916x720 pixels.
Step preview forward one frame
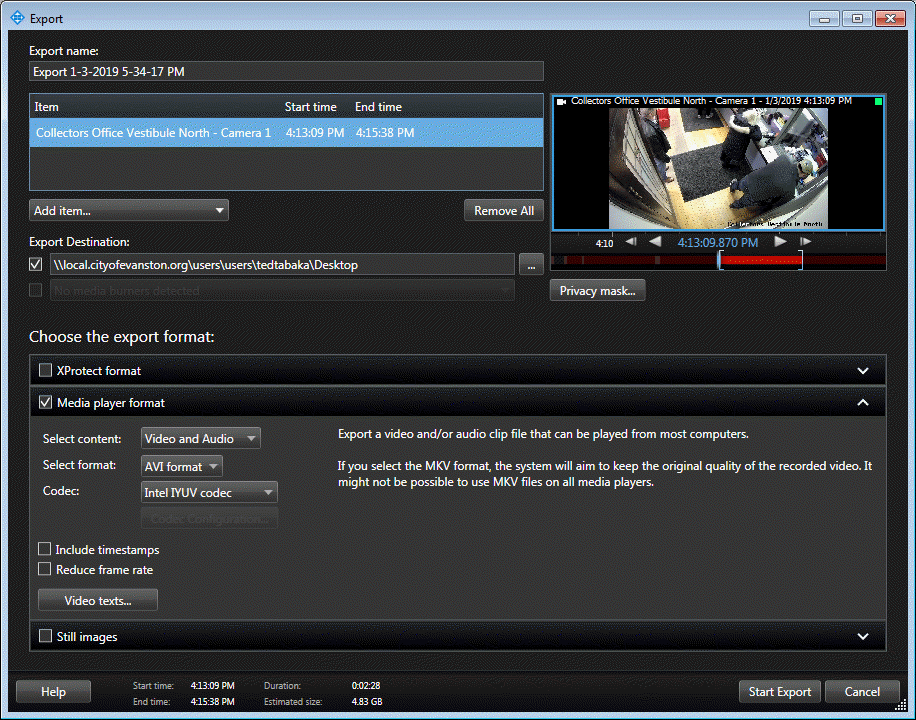806,241
